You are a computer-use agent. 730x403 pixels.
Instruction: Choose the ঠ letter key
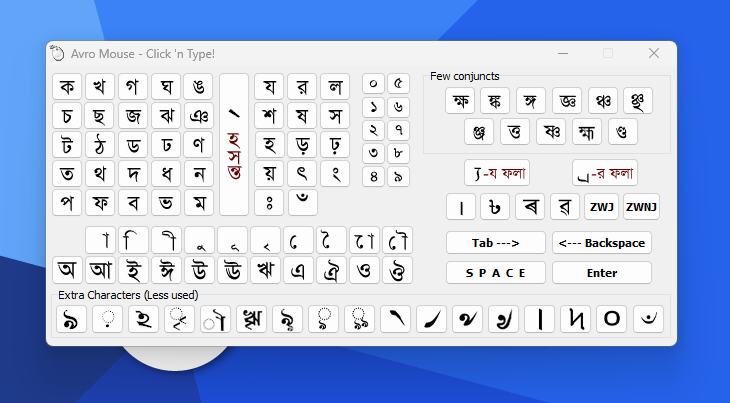[100, 145]
